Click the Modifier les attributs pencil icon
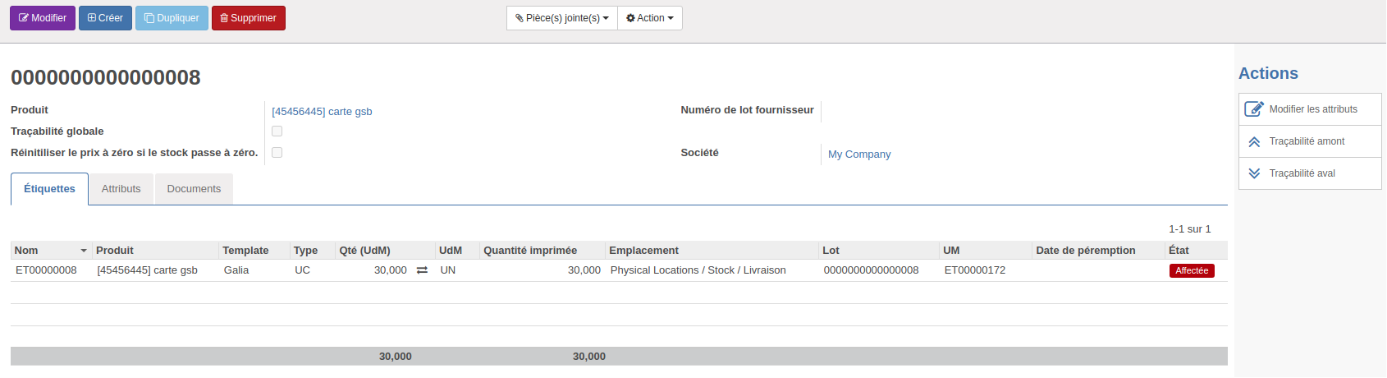This screenshot has width=1387, height=378. (x=1254, y=109)
